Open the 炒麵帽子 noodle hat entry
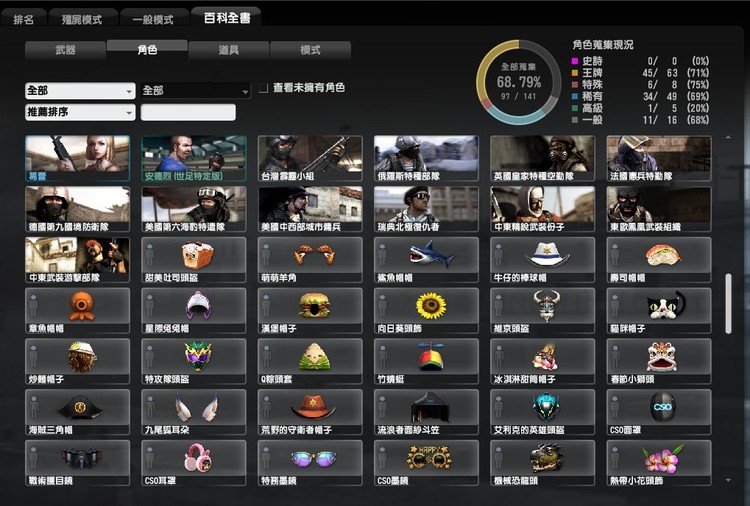This screenshot has width=750, height=506. tap(77, 361)
